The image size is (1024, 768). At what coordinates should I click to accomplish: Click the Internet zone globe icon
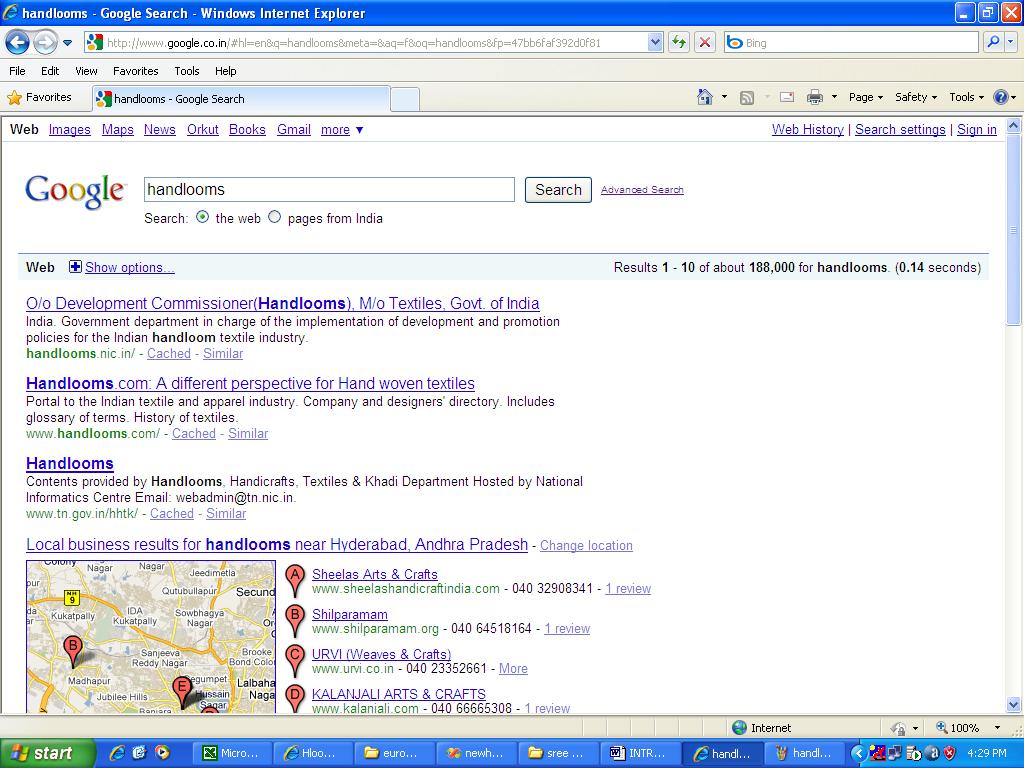coord(739,728)
